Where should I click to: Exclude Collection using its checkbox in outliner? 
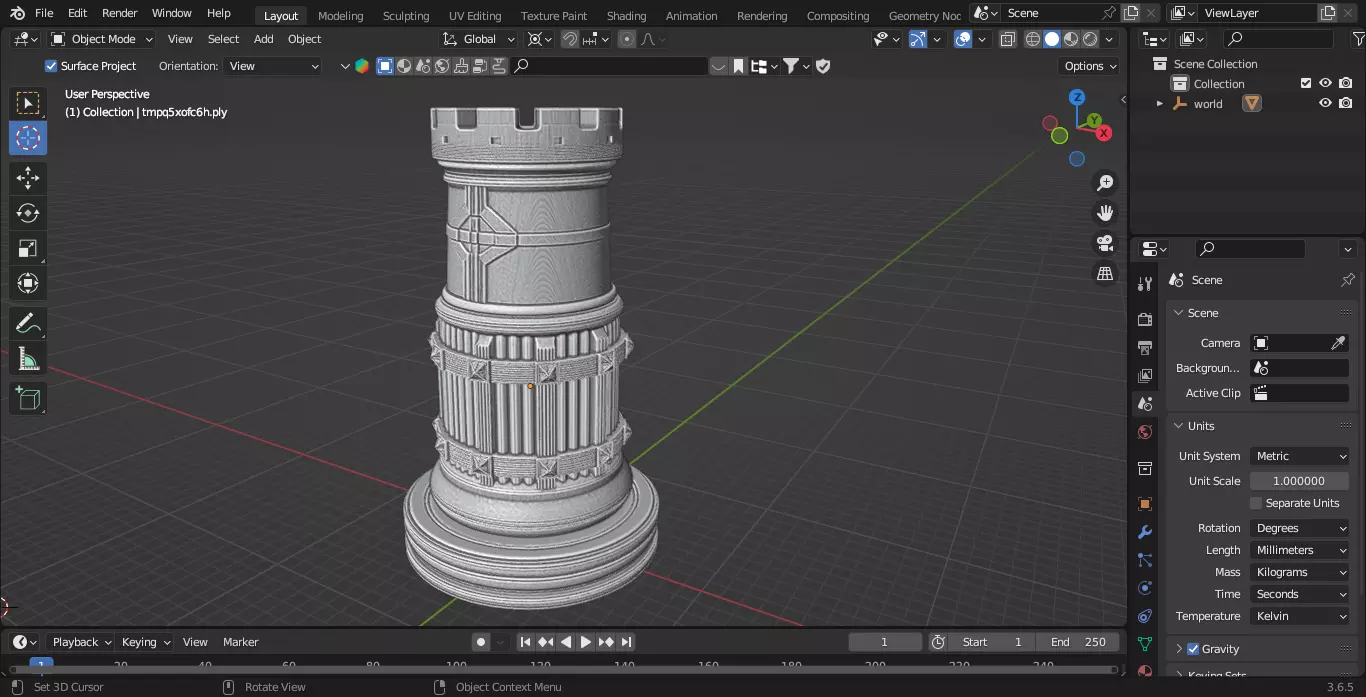[x=1305, y=84]
